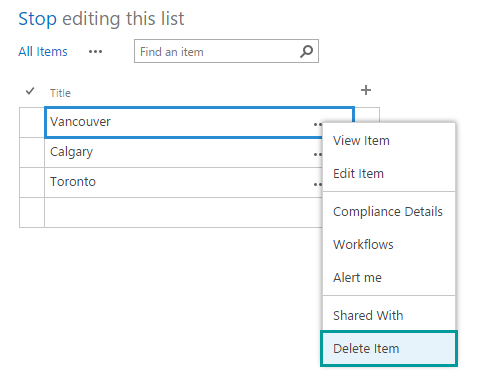The height and width of the screenshot is (388, 478).
Task: Click Stop editing this list link
Action: coord(101,19)
